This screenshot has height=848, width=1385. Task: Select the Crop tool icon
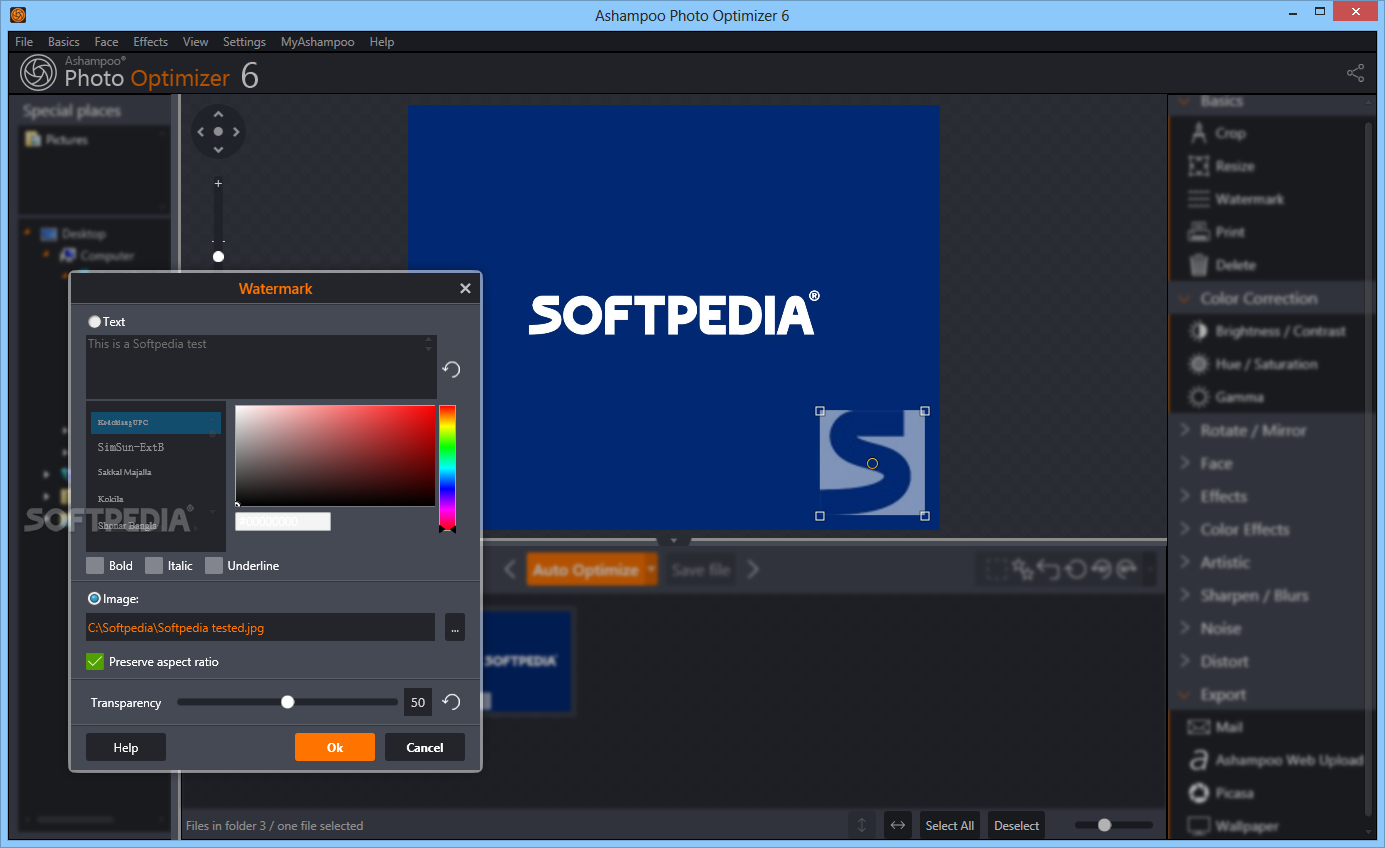point(1199,133)
